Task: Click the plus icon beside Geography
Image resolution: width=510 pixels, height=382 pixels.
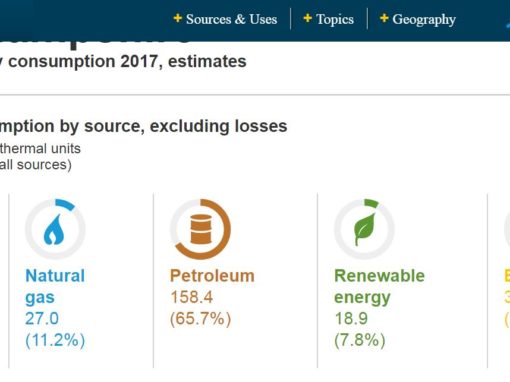Action: pos(384,18)
